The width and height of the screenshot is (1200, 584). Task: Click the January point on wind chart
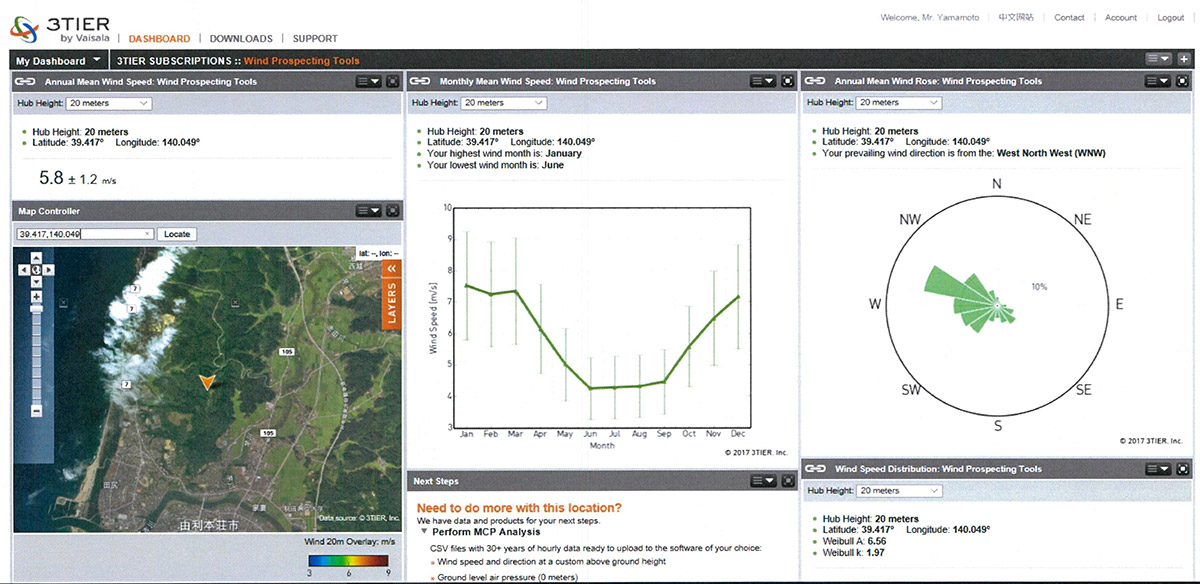[466, 286]
